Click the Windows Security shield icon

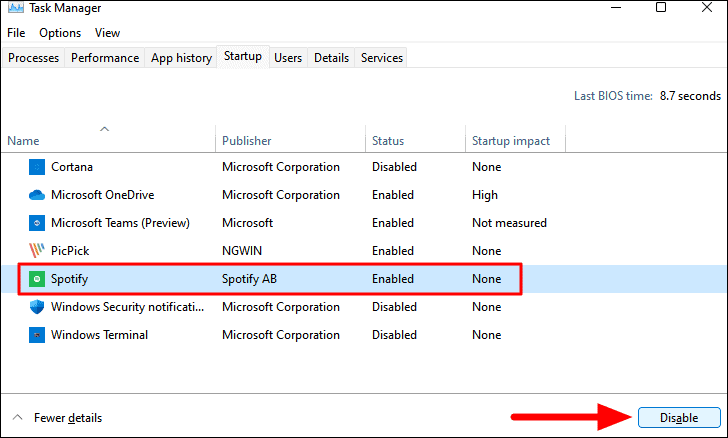click(37, 307)
